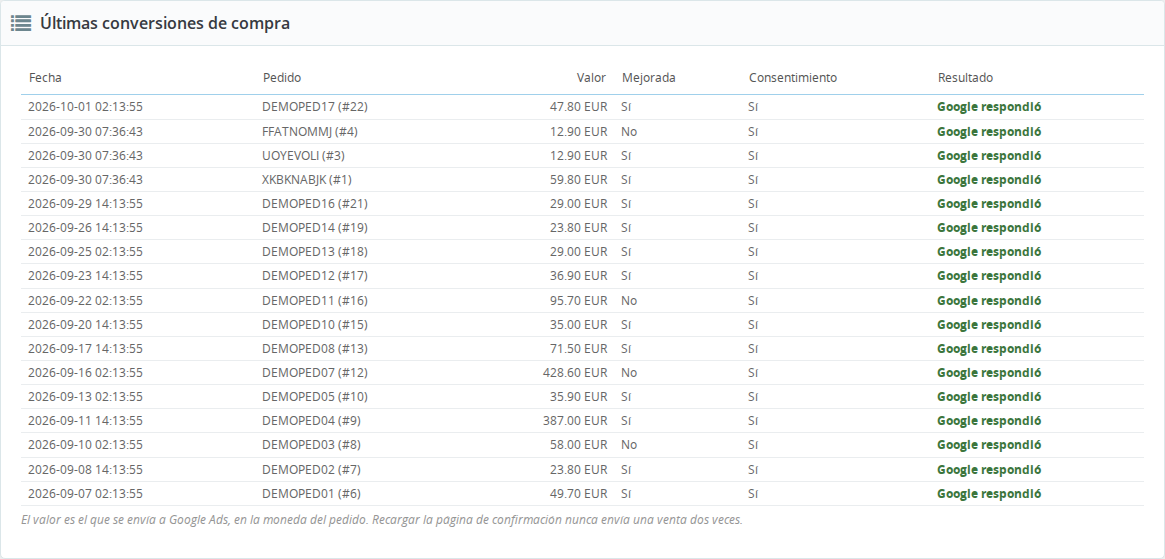Select order DEMOPED17 (#22)
The image size is (1165, 559).
pyautogui.click(x=315, y=106)
